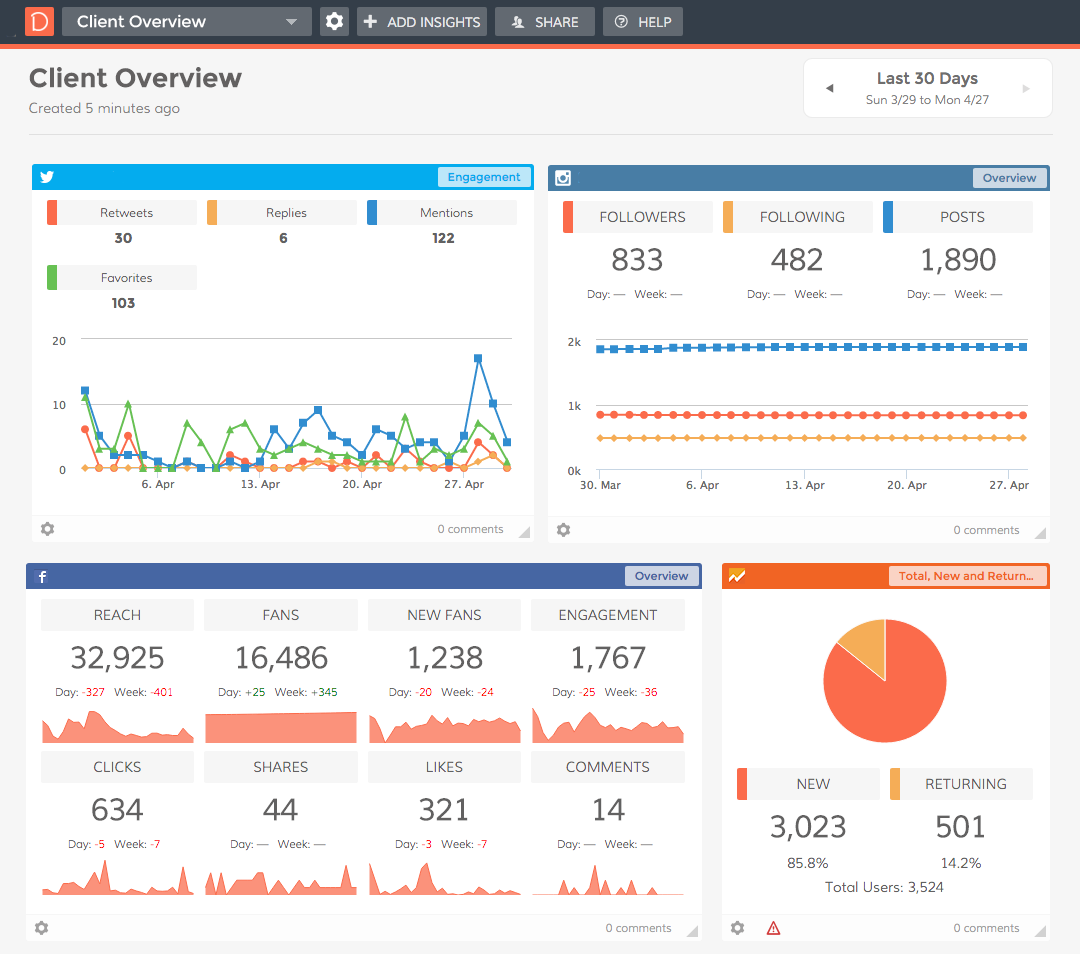Switch the Twitter widget to Engagement view
Image resolution: width=1080 pixels, height=954 pixels.
click(x=484, y=176)
